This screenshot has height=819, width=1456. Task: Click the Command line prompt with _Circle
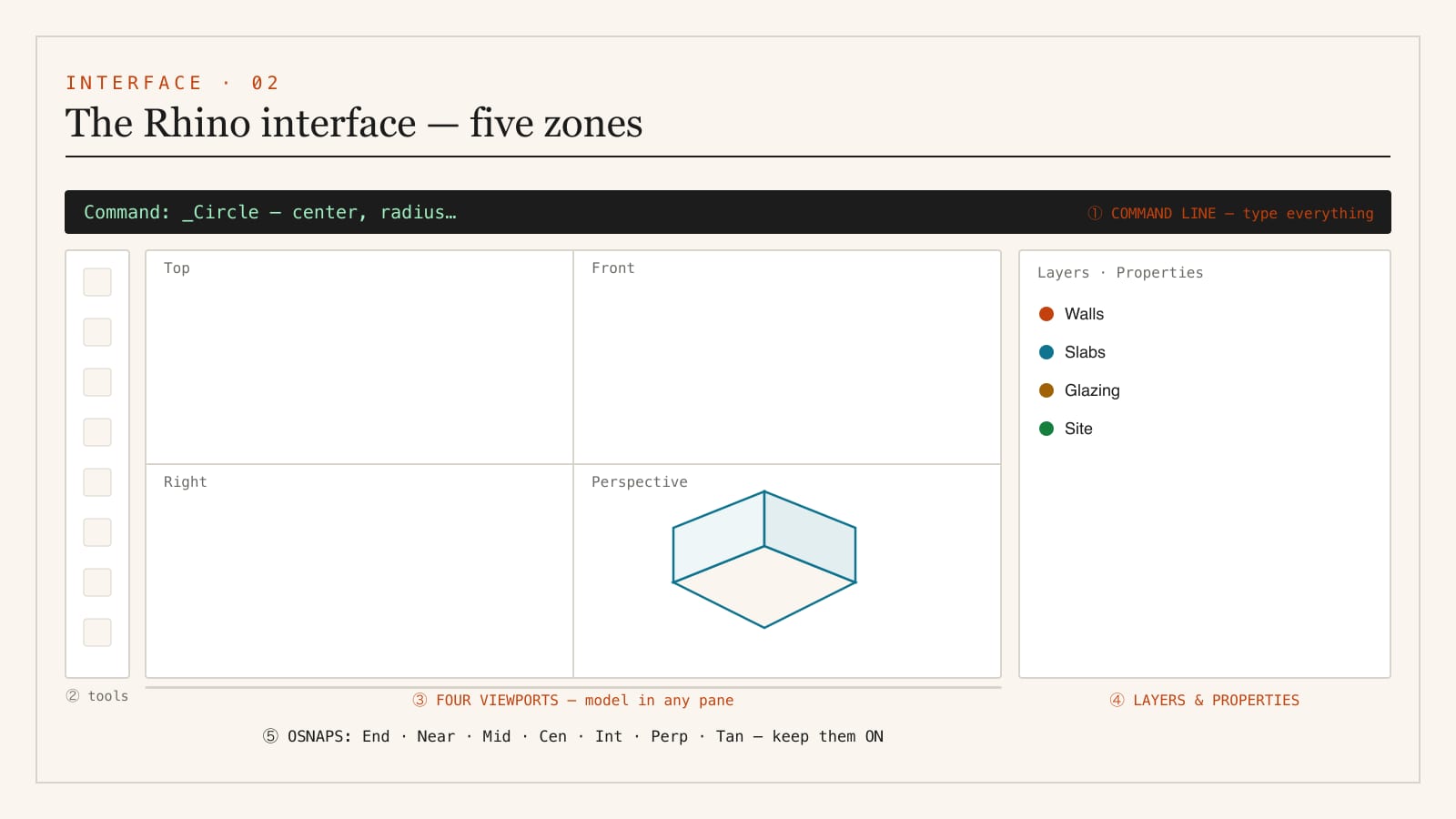270,212
